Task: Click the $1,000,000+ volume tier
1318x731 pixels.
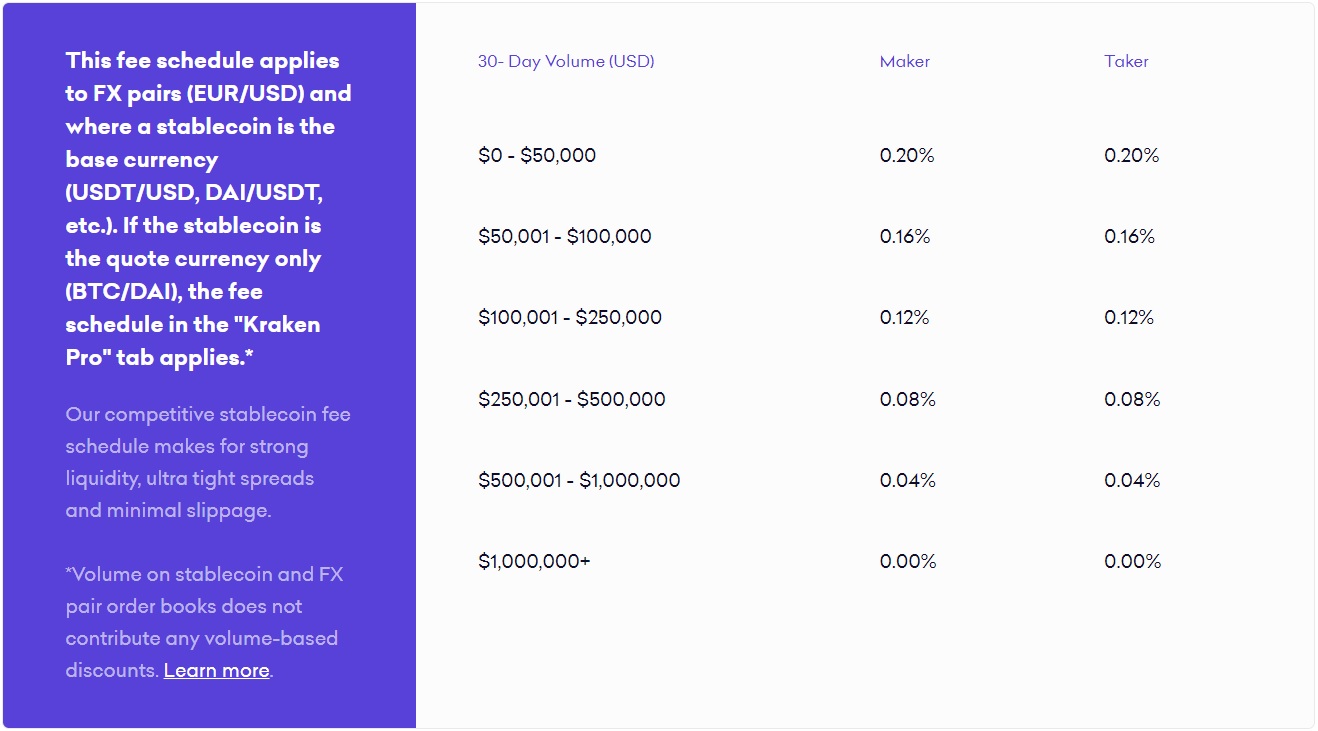Action: [x=534, y=562]
